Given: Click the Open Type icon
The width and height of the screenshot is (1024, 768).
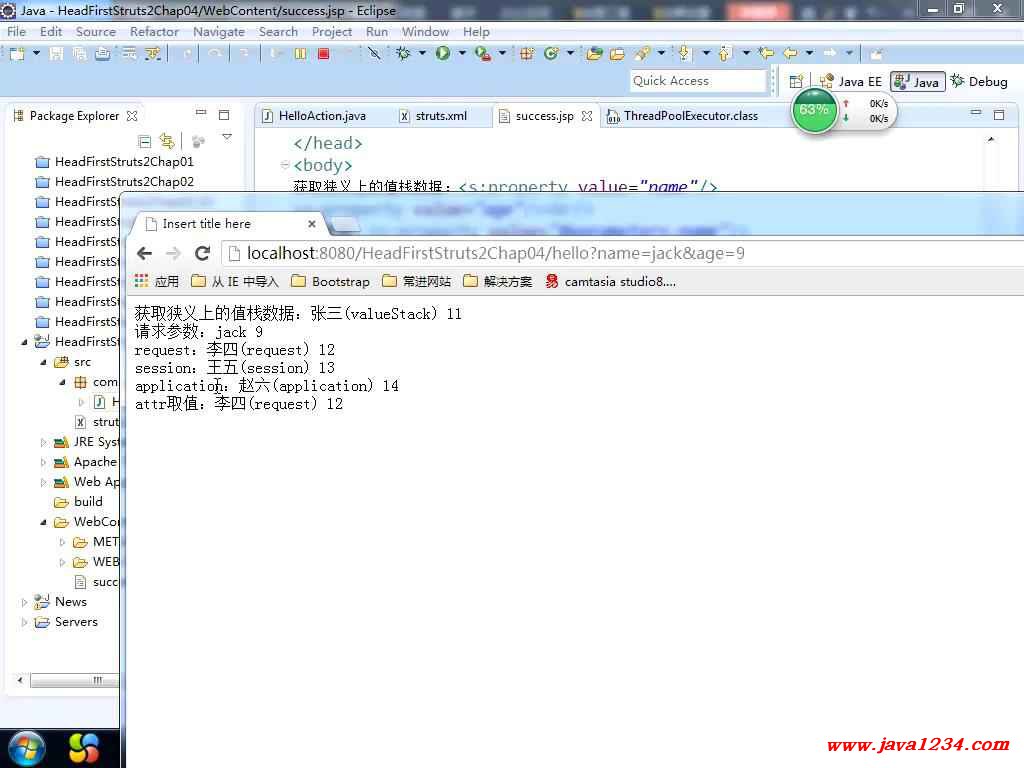Looking at the screenshot, I should (594, 54).
